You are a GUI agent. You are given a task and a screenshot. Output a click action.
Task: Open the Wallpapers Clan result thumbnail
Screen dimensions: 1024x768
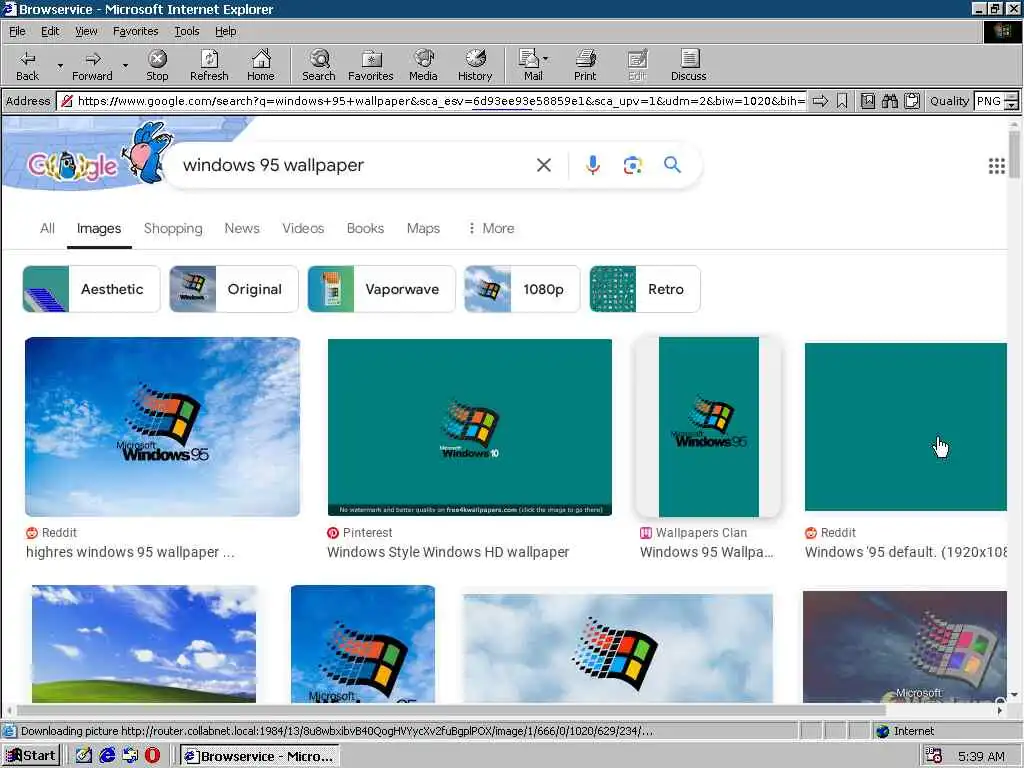(x=709, y=427)
